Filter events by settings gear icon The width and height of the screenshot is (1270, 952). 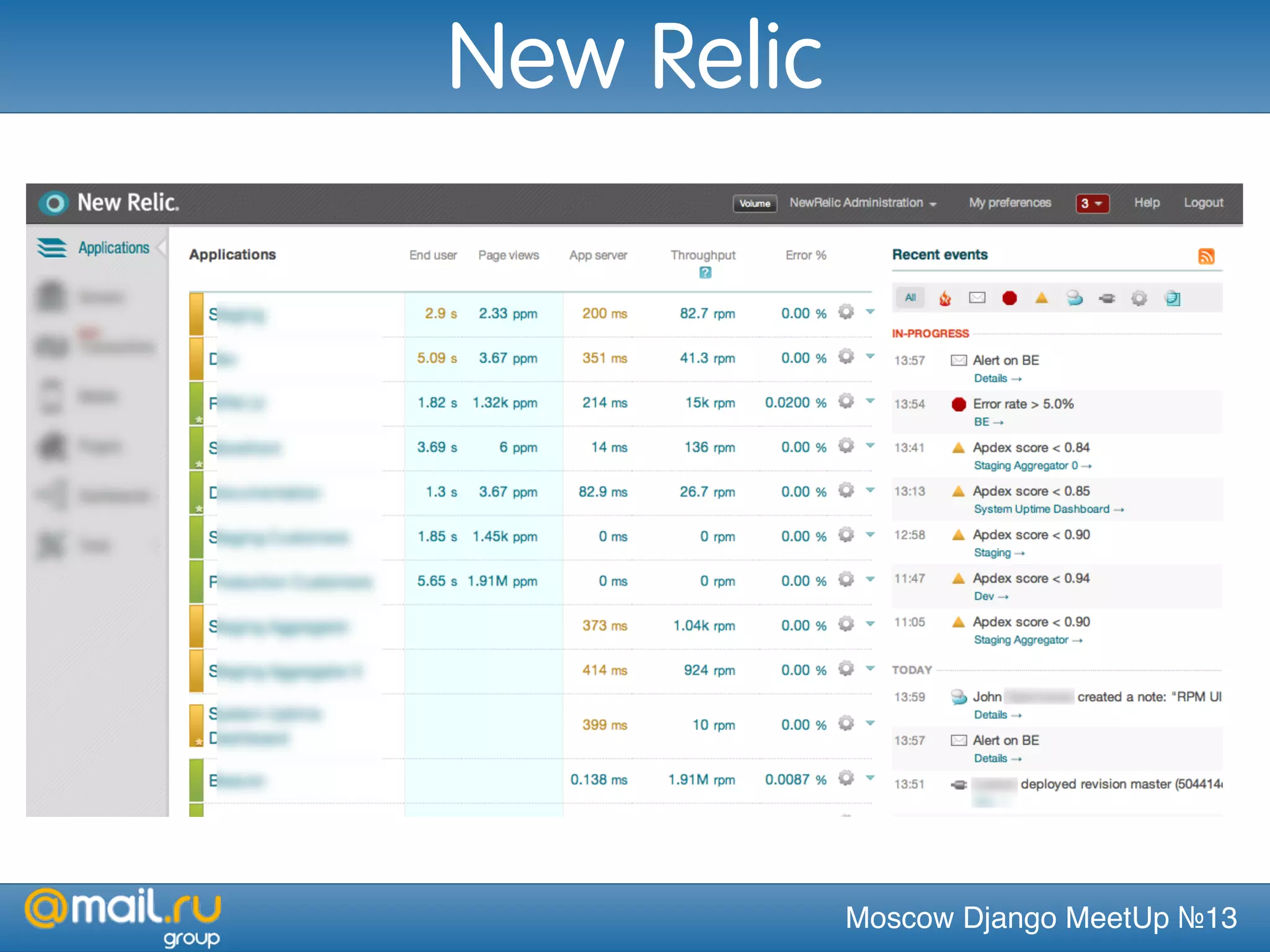point(1139,298)
